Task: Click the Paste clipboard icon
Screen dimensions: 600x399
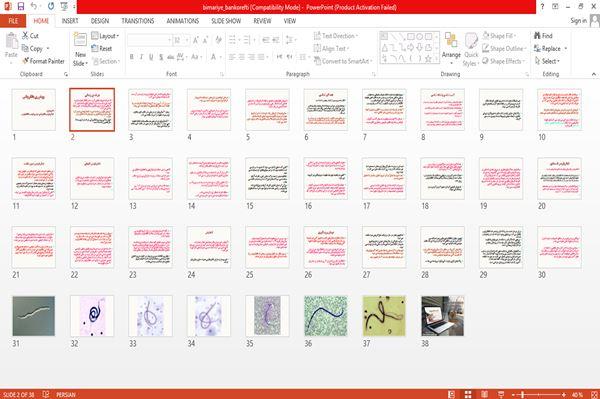Action: pyautogui.click(x=11, y=41)
